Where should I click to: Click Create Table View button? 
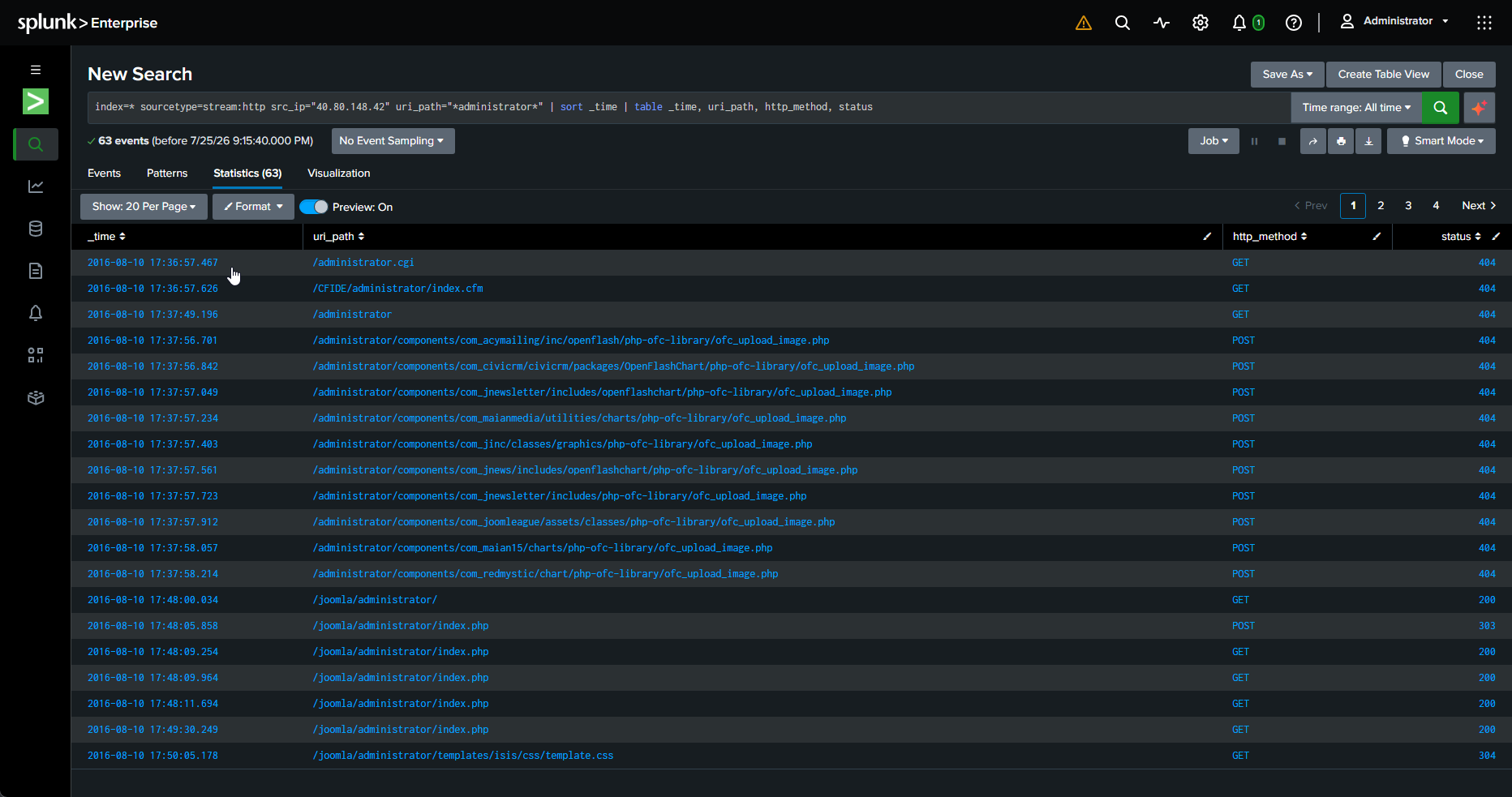(1384, 75)
